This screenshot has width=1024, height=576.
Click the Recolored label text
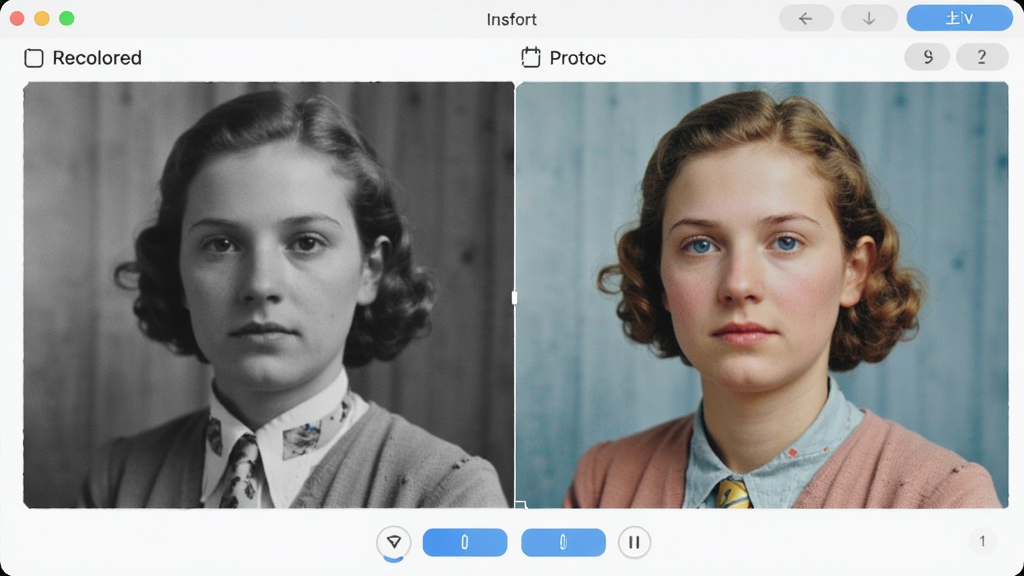pyautogui.click(x=97, y=58)
